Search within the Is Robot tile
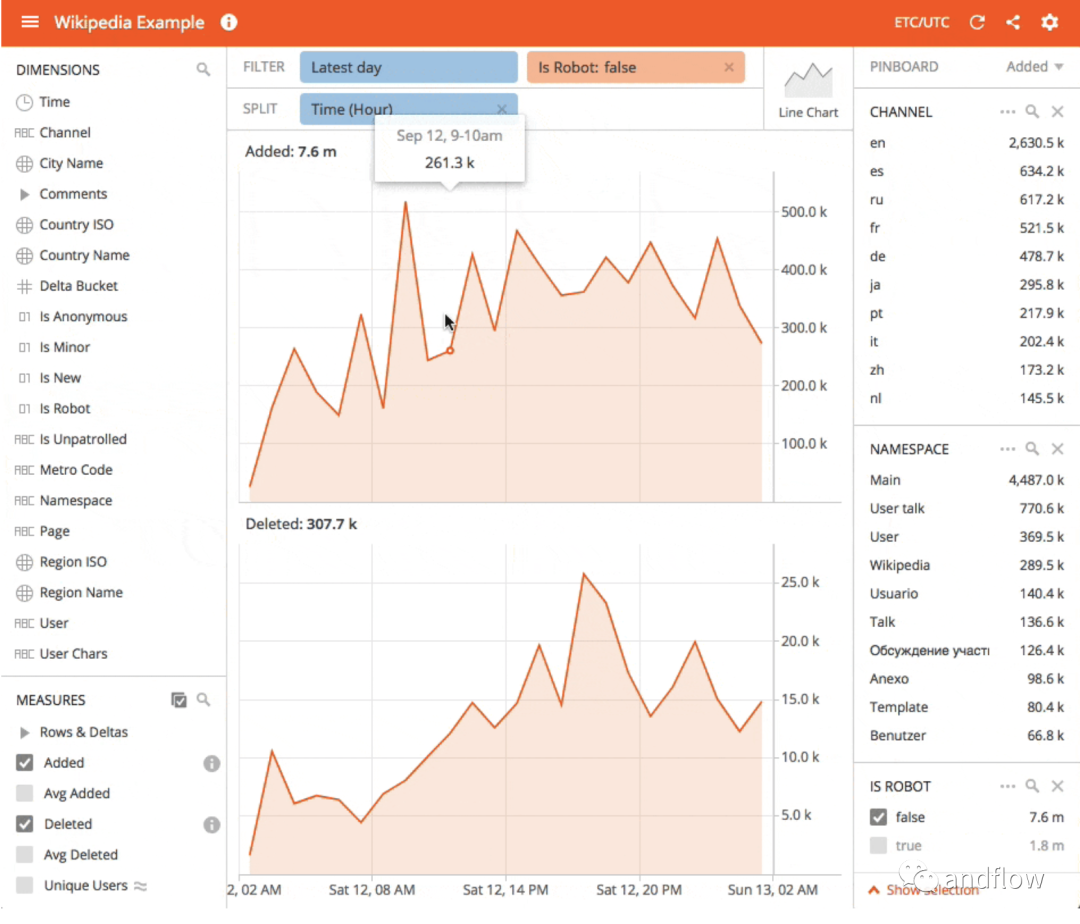Viewport: 1080px width, 924px height. click(1032, 786)
